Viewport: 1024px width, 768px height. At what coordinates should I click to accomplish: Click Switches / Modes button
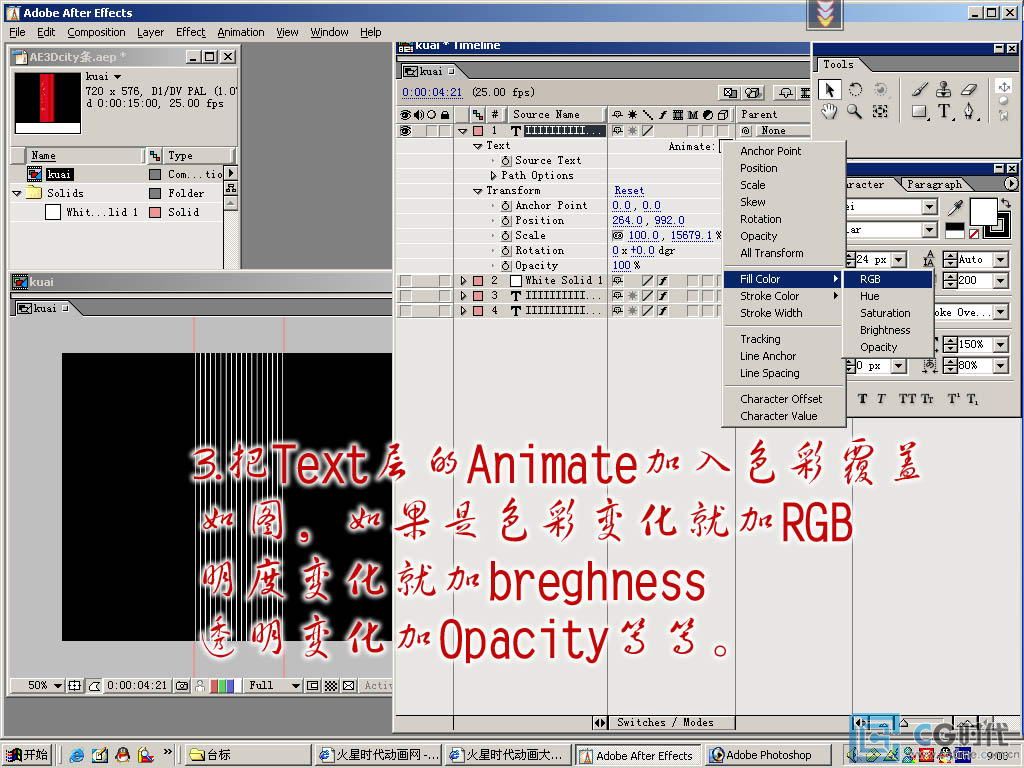coord(665,722)
